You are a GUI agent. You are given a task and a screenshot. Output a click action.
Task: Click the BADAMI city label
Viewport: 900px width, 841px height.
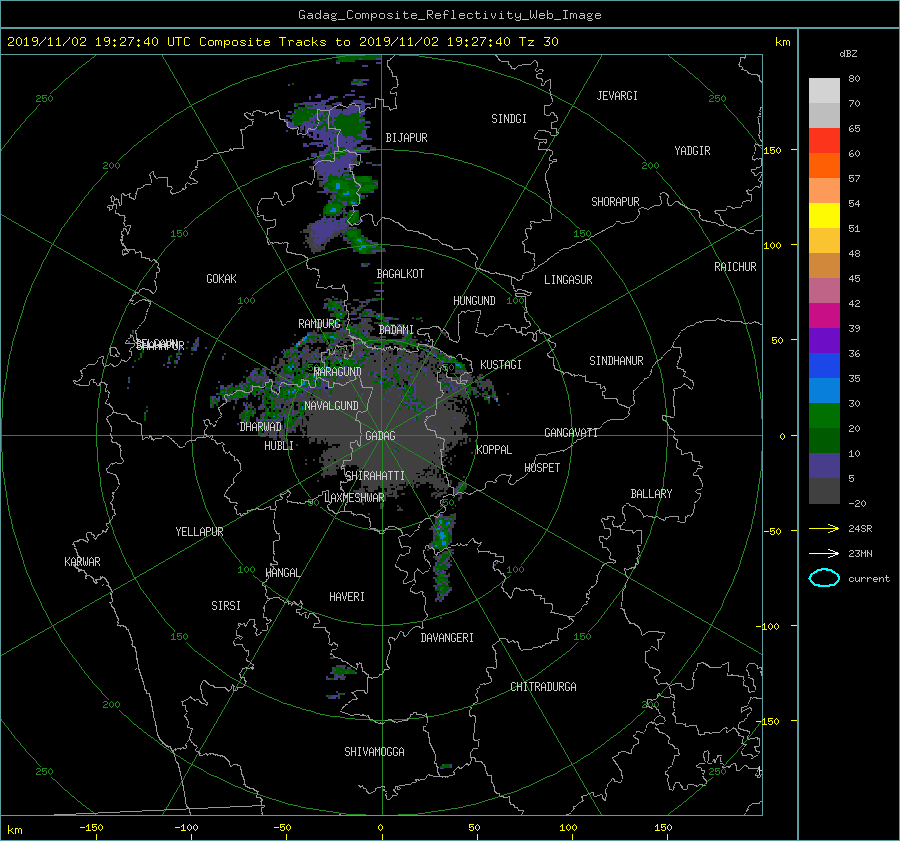(x=396, y=330)
